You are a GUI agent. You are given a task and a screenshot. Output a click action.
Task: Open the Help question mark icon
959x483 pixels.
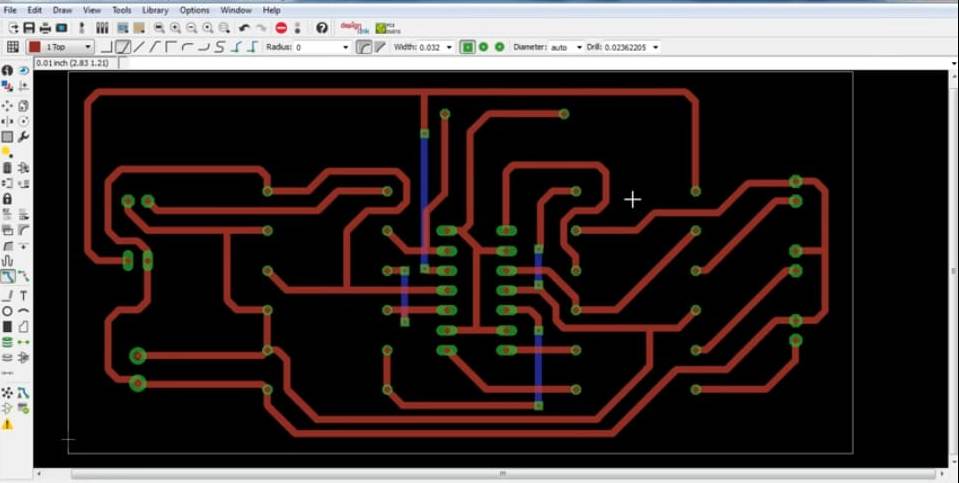[322, 28]
